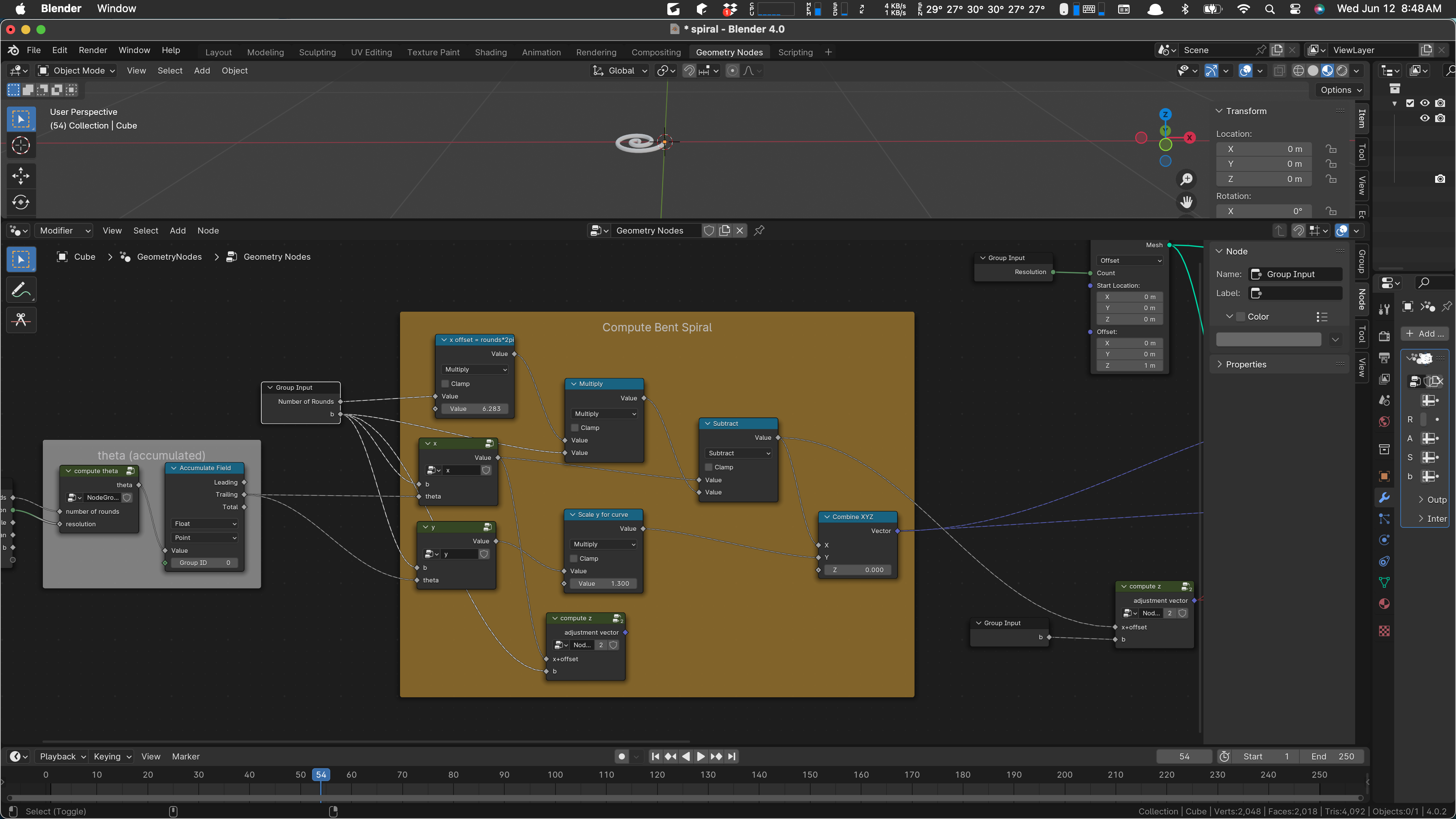This screenshot has width=1456, height=819.
Task: Click the node color swatch field
Action: [1268, 339]
